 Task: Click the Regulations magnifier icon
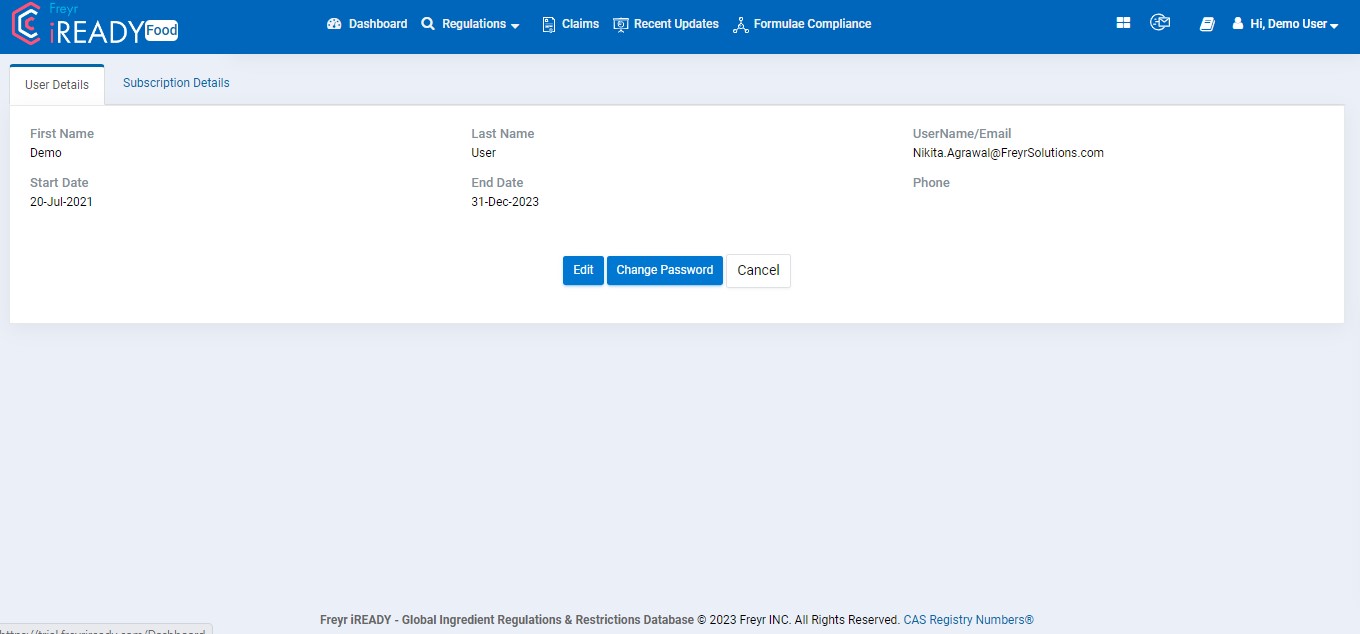[428, 24]
